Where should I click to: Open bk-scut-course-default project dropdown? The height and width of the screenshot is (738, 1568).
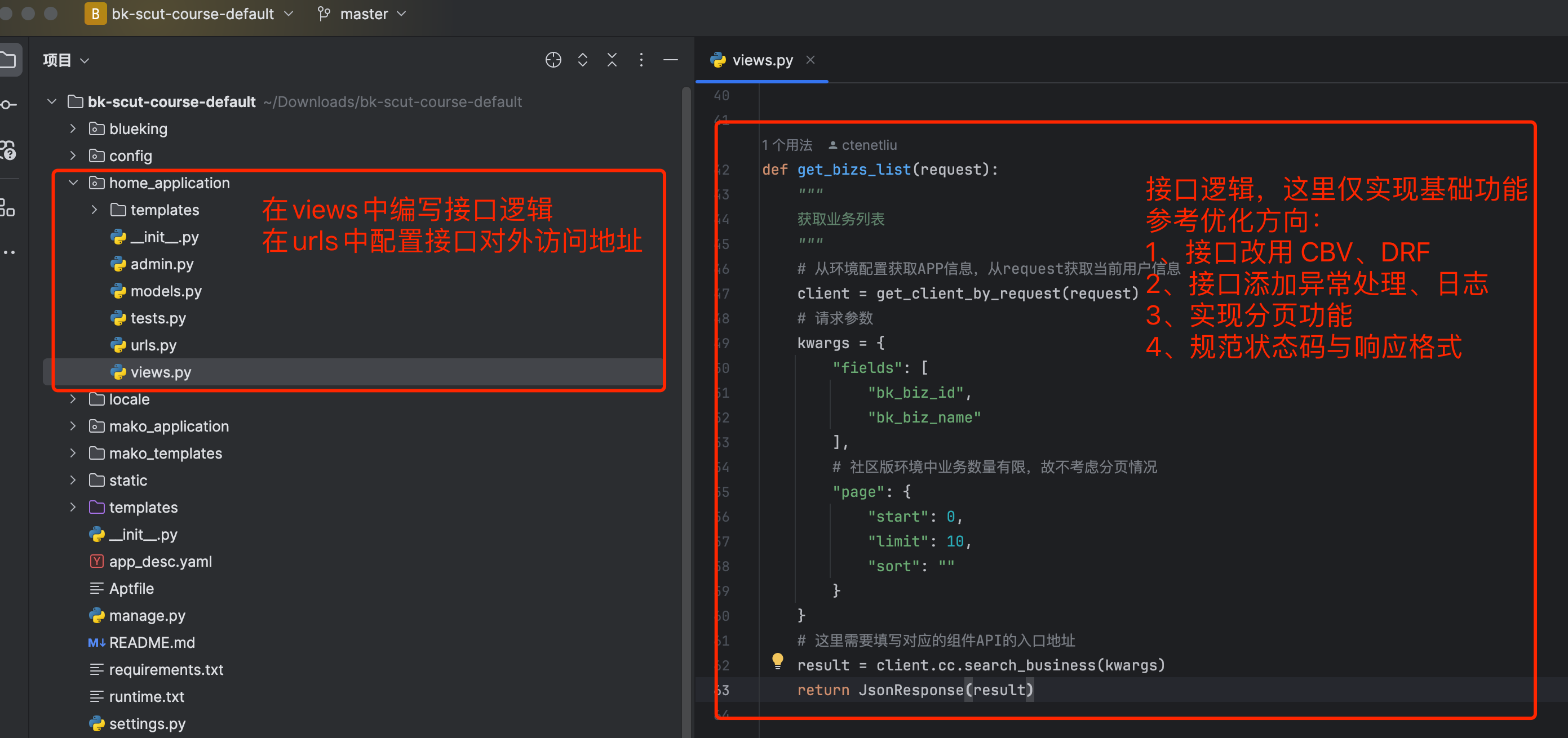click(192, 14)
